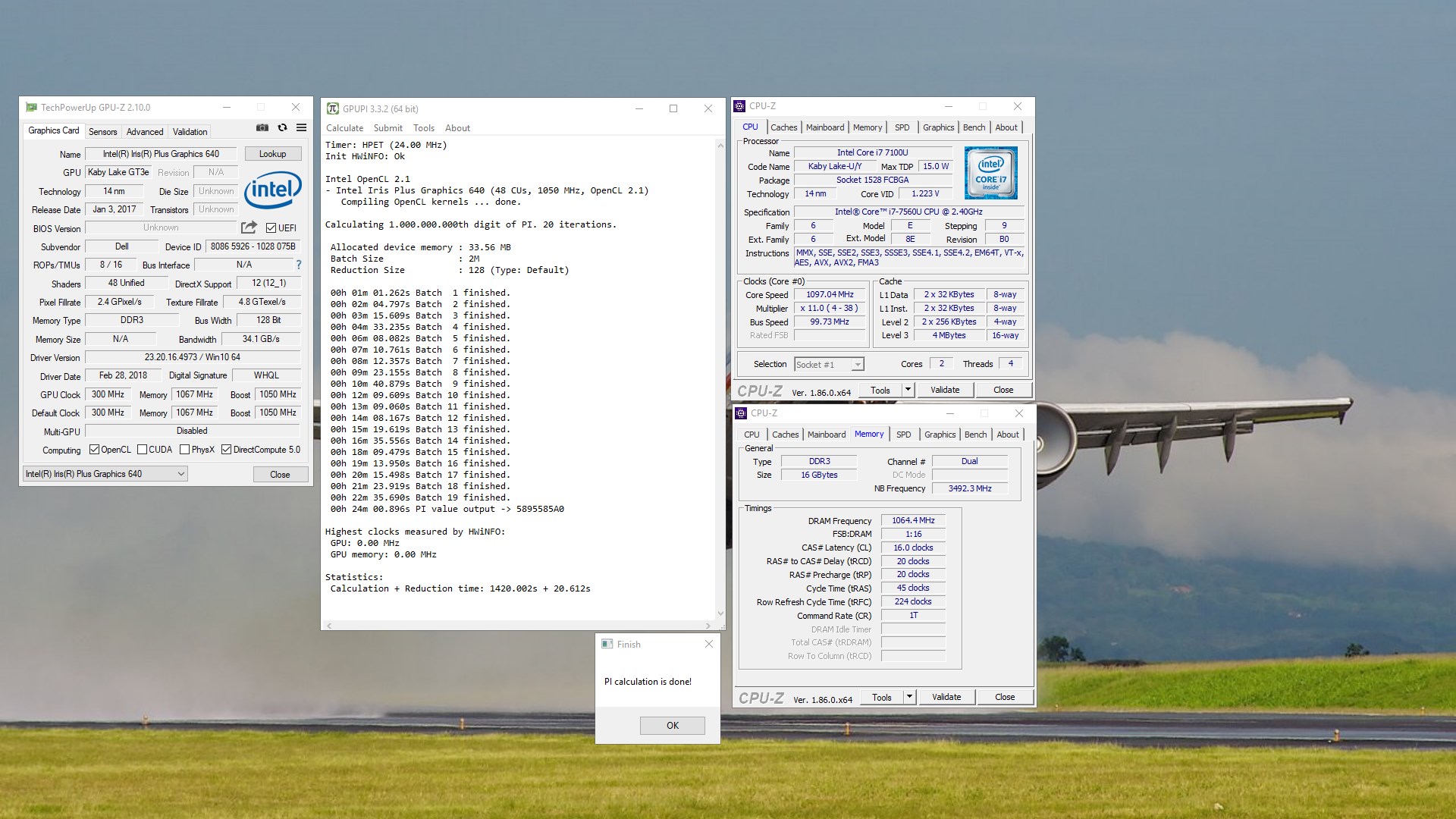Select the Graphics Card tab in GPU-Z
This screenshot has width=1456, height=819.
coord(54,130)
